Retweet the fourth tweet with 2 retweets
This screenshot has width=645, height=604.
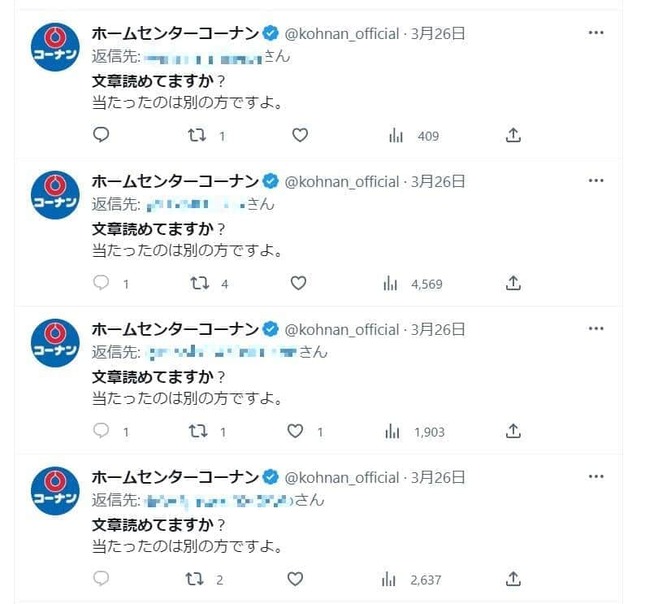click(197, 579)
